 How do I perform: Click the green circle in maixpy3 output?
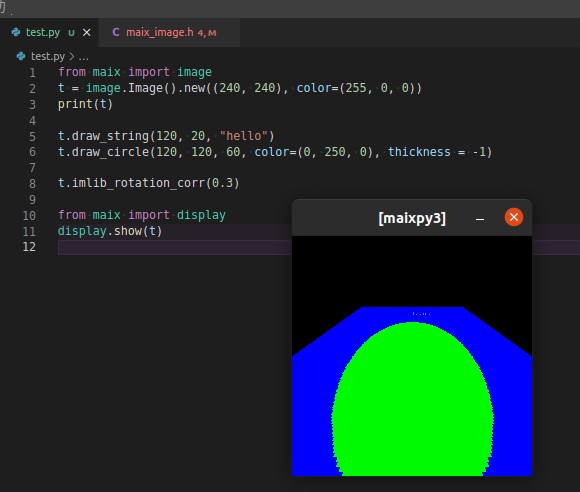pos(412,400)
